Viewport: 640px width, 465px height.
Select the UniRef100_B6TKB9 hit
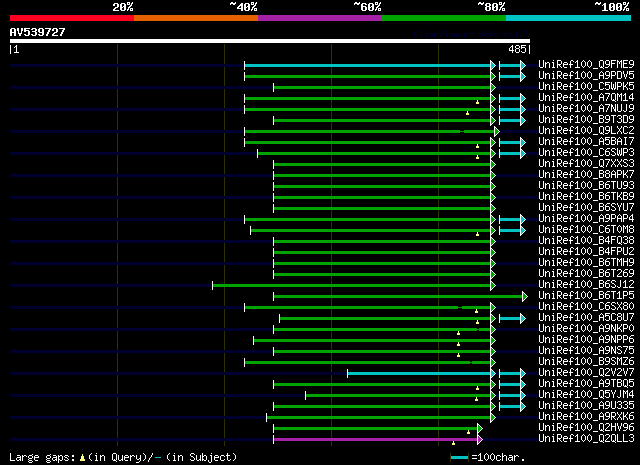(586, 197)
